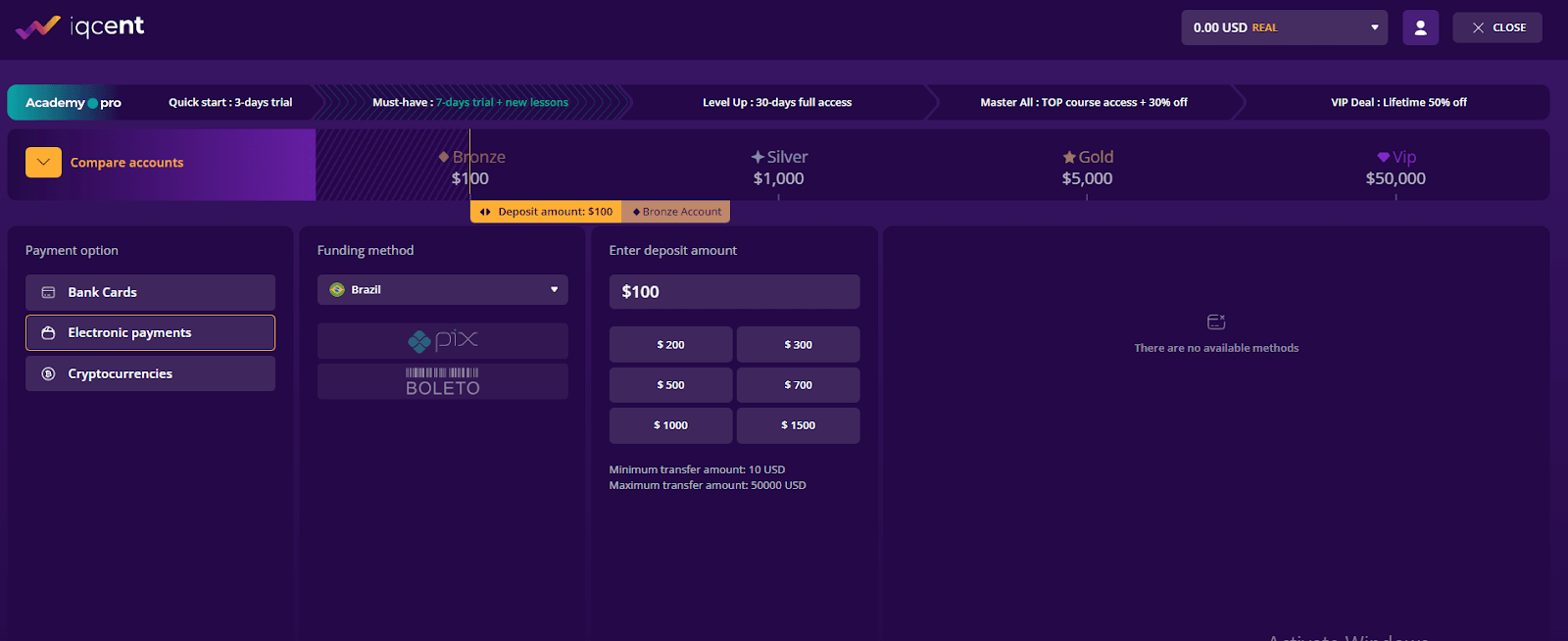Open the account balance dropdown

click(1284, 27)
